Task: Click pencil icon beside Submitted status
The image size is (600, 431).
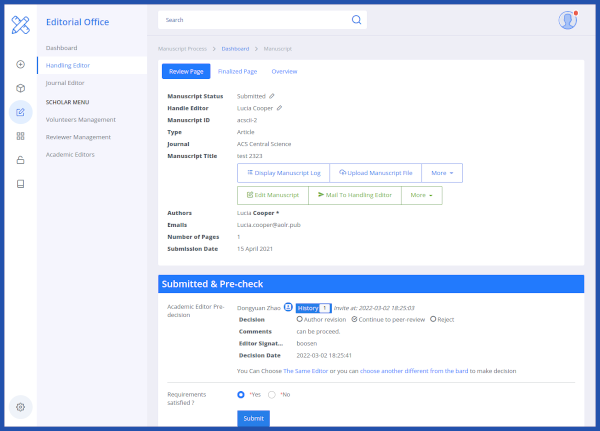Action: (272, 96)
